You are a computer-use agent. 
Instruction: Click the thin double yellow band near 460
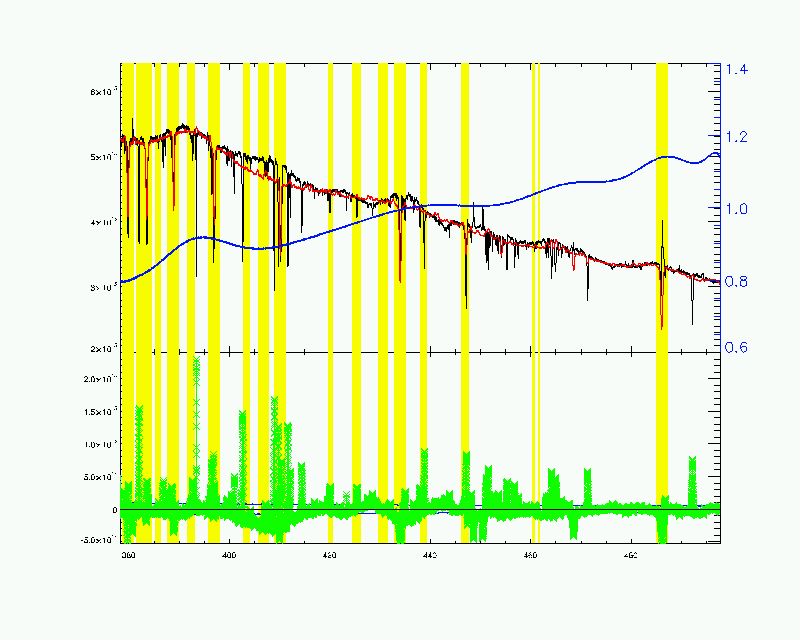[x=536, y=303]
